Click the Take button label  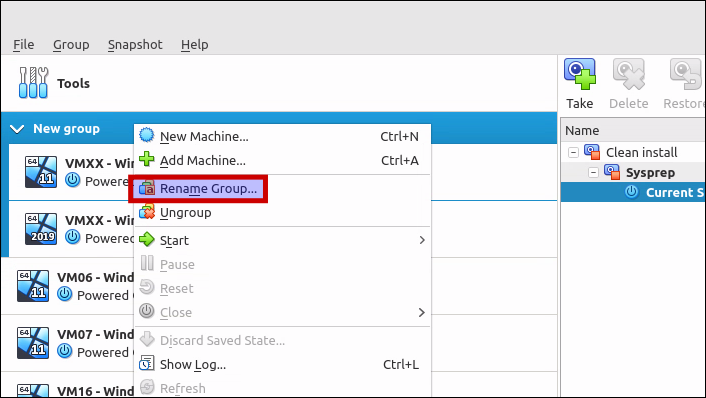click(579, 104)
